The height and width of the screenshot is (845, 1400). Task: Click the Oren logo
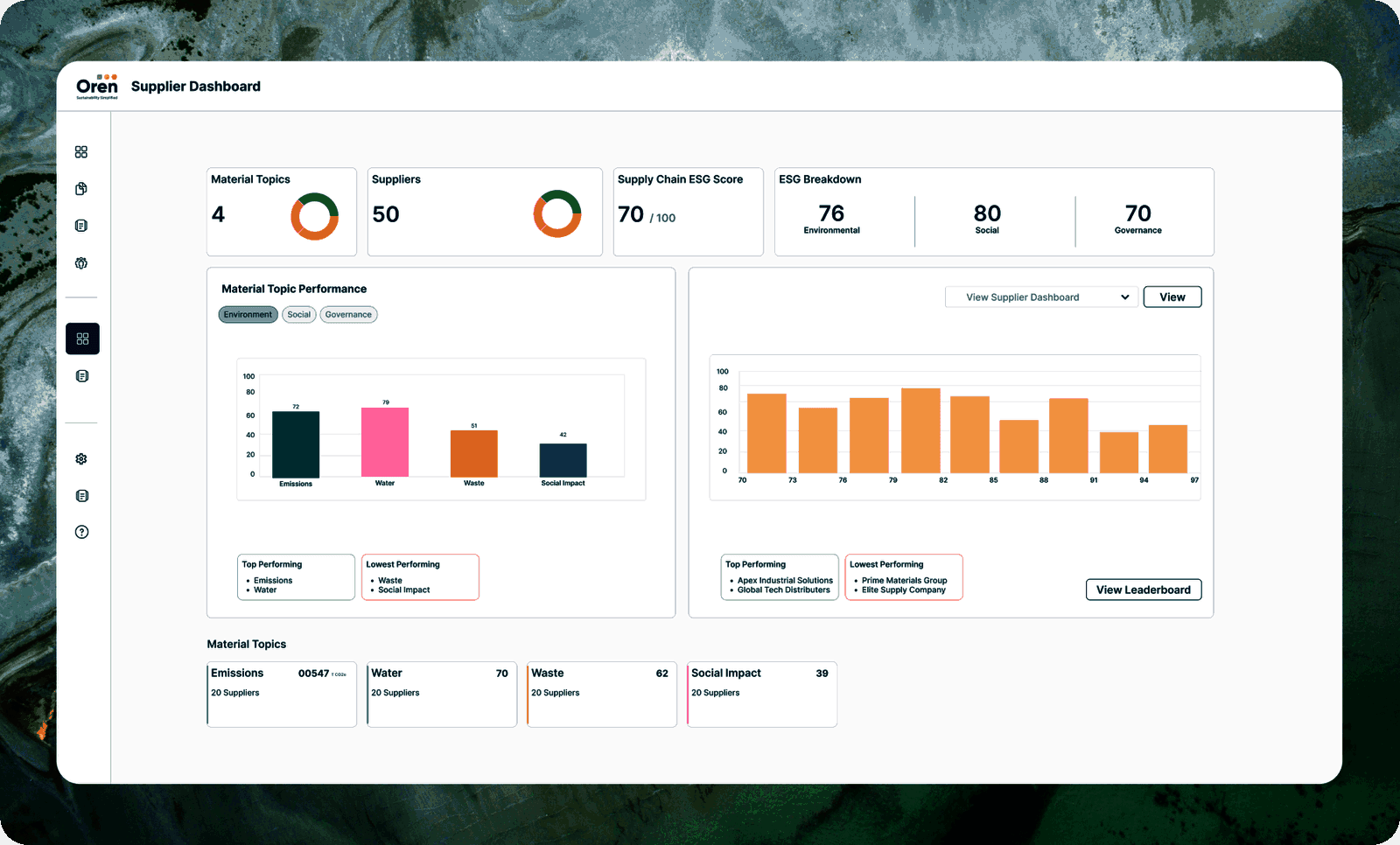click(97, 87)
